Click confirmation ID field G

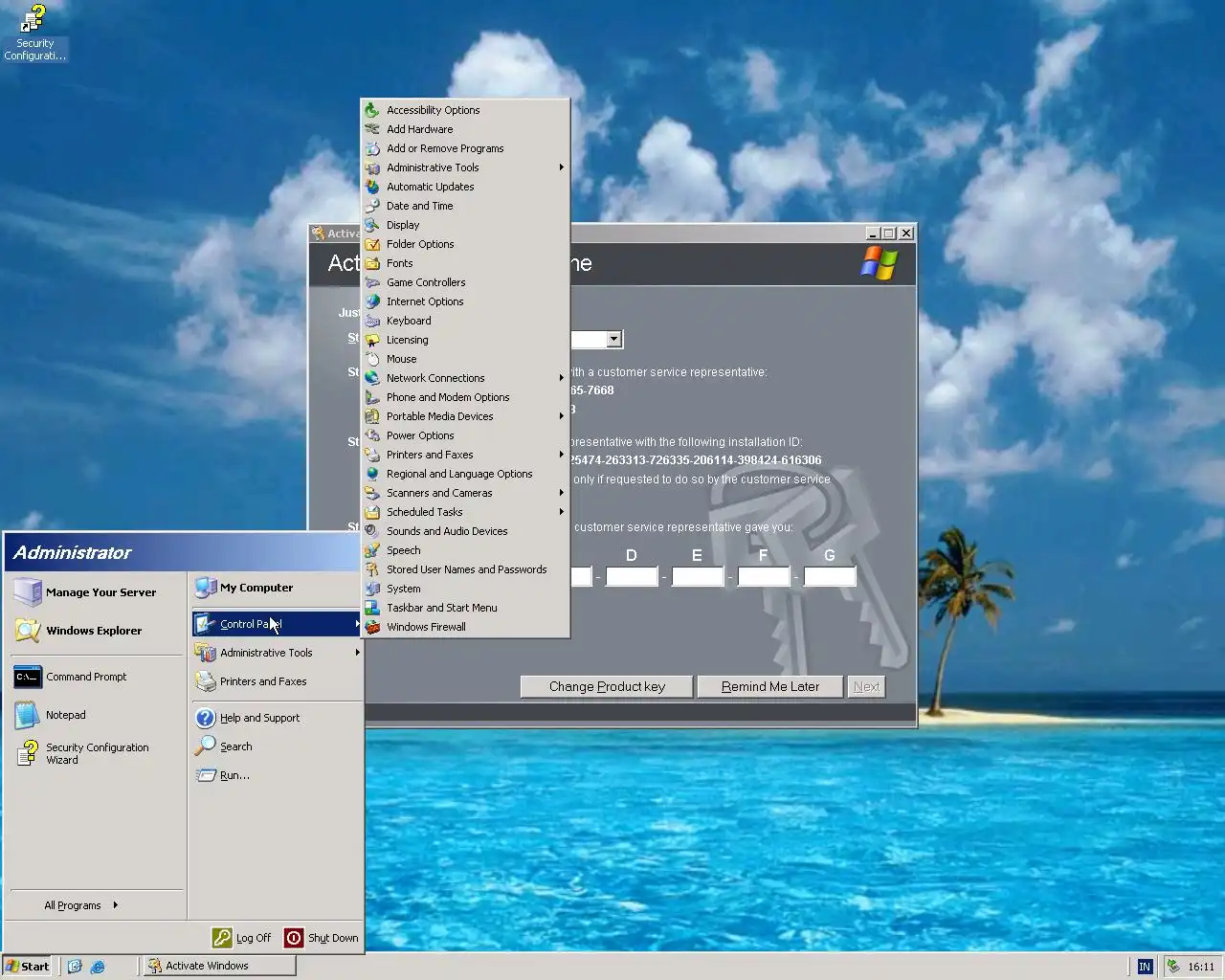830,576
